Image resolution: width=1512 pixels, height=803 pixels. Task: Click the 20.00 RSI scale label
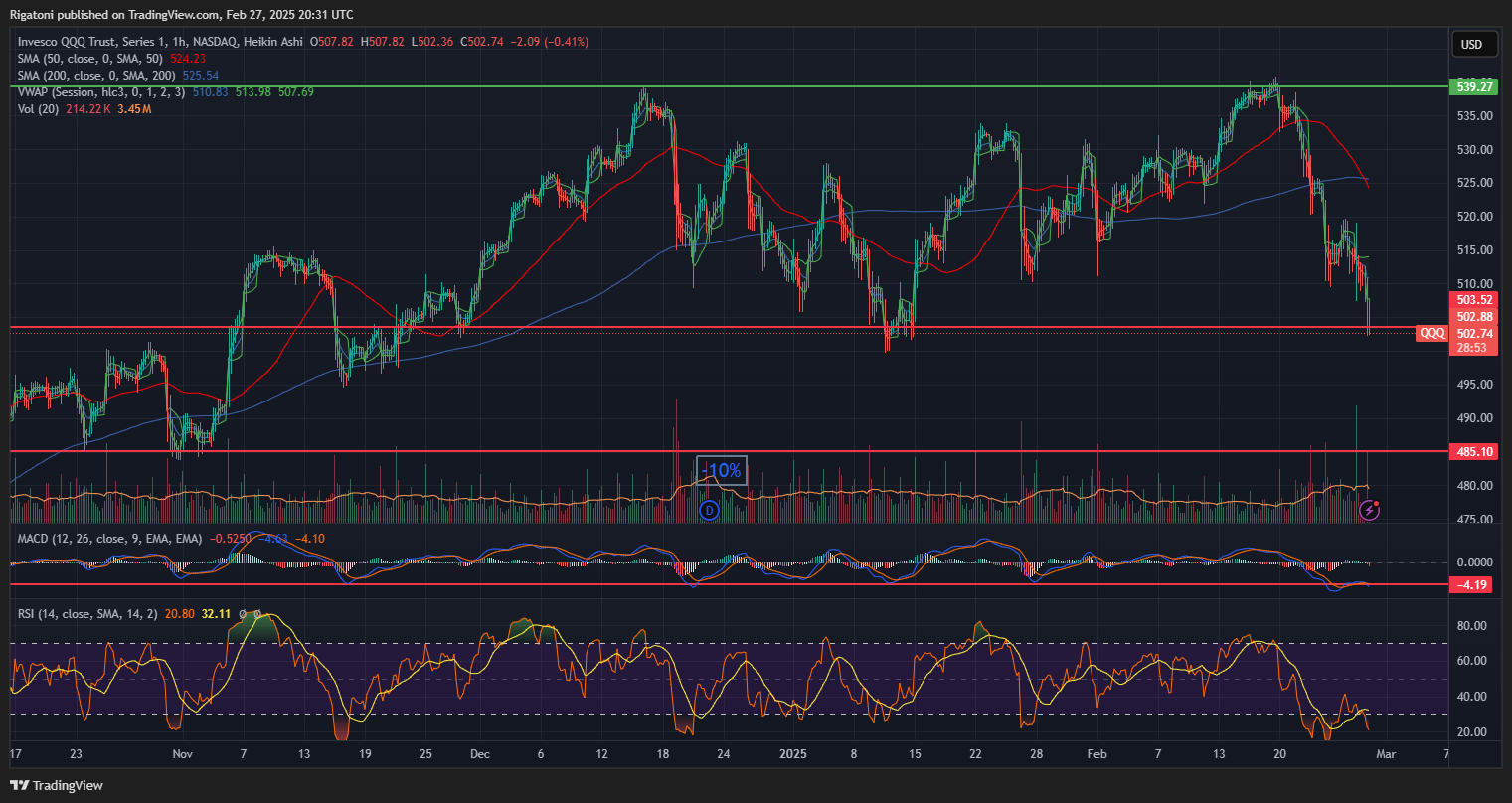(x=1472, y=731)
